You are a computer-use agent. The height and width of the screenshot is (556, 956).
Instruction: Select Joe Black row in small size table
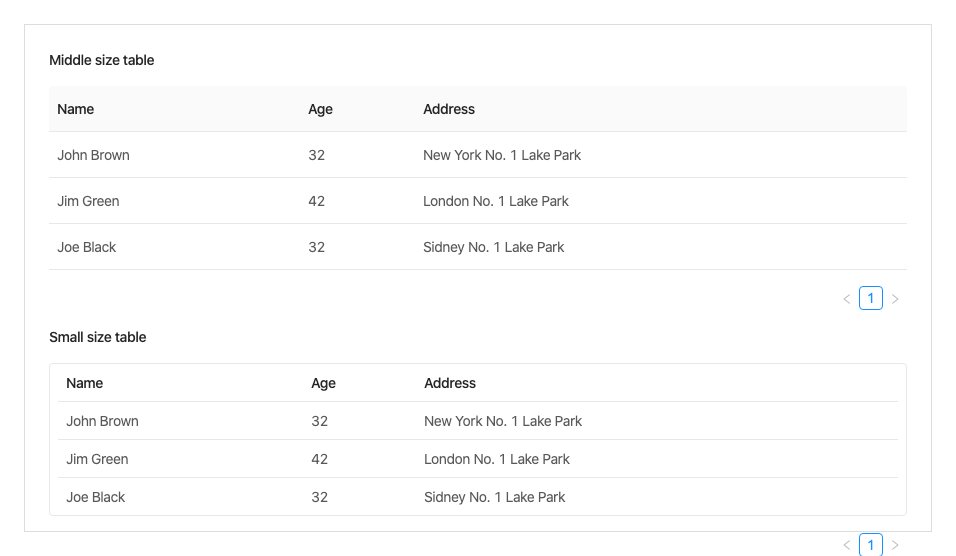click(96, 497)
